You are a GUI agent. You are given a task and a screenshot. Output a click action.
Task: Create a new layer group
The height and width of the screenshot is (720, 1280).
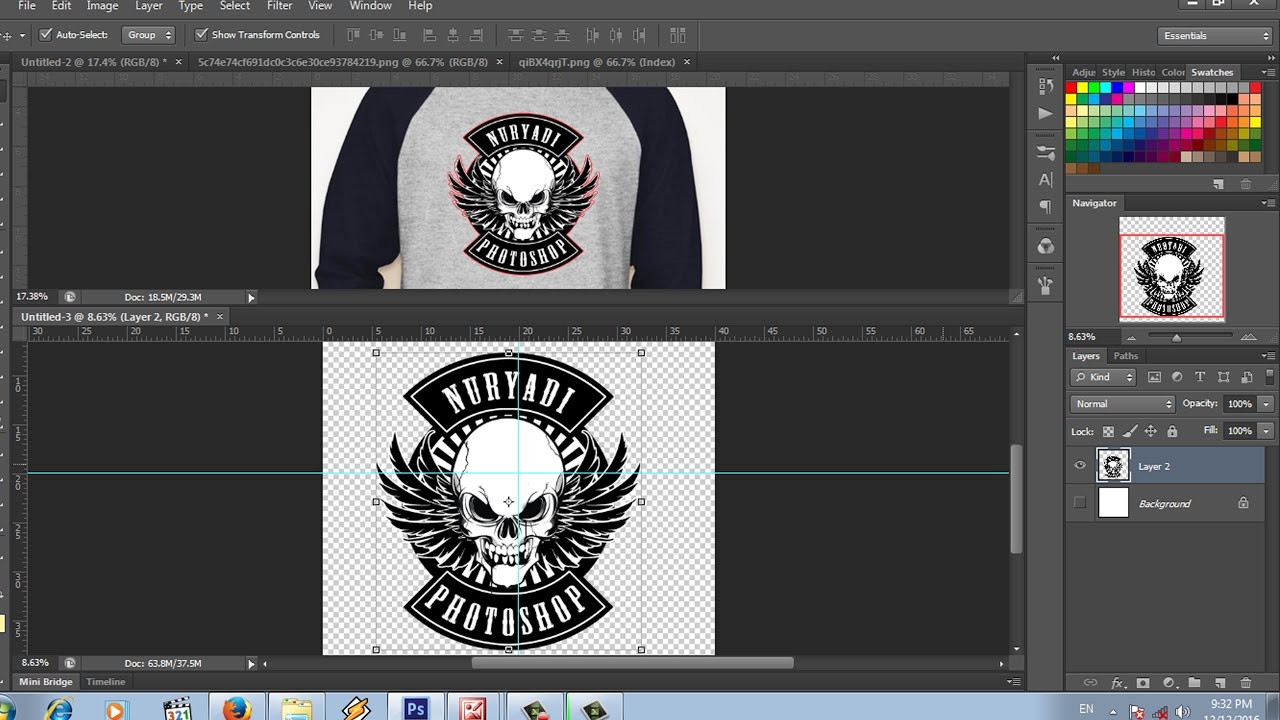point(1194,683)
